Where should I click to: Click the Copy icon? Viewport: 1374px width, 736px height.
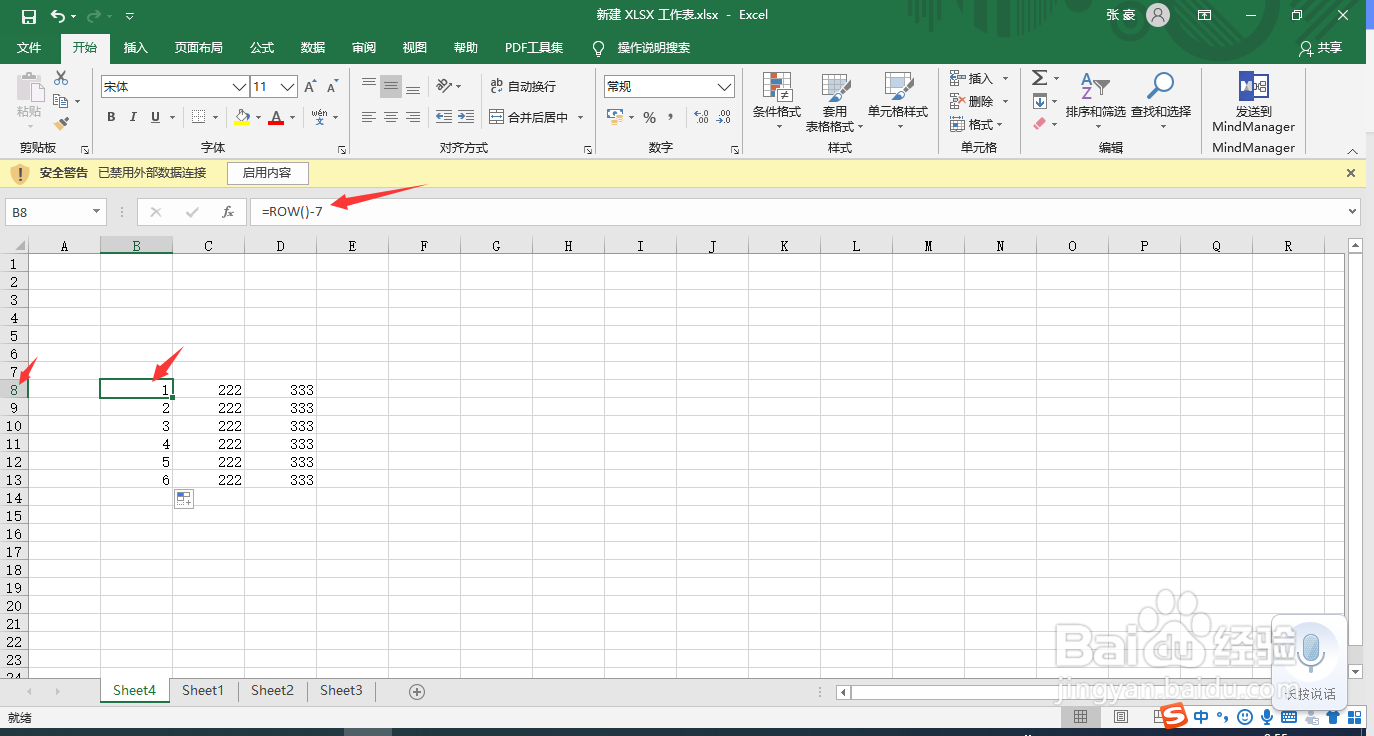click(61, 101)
